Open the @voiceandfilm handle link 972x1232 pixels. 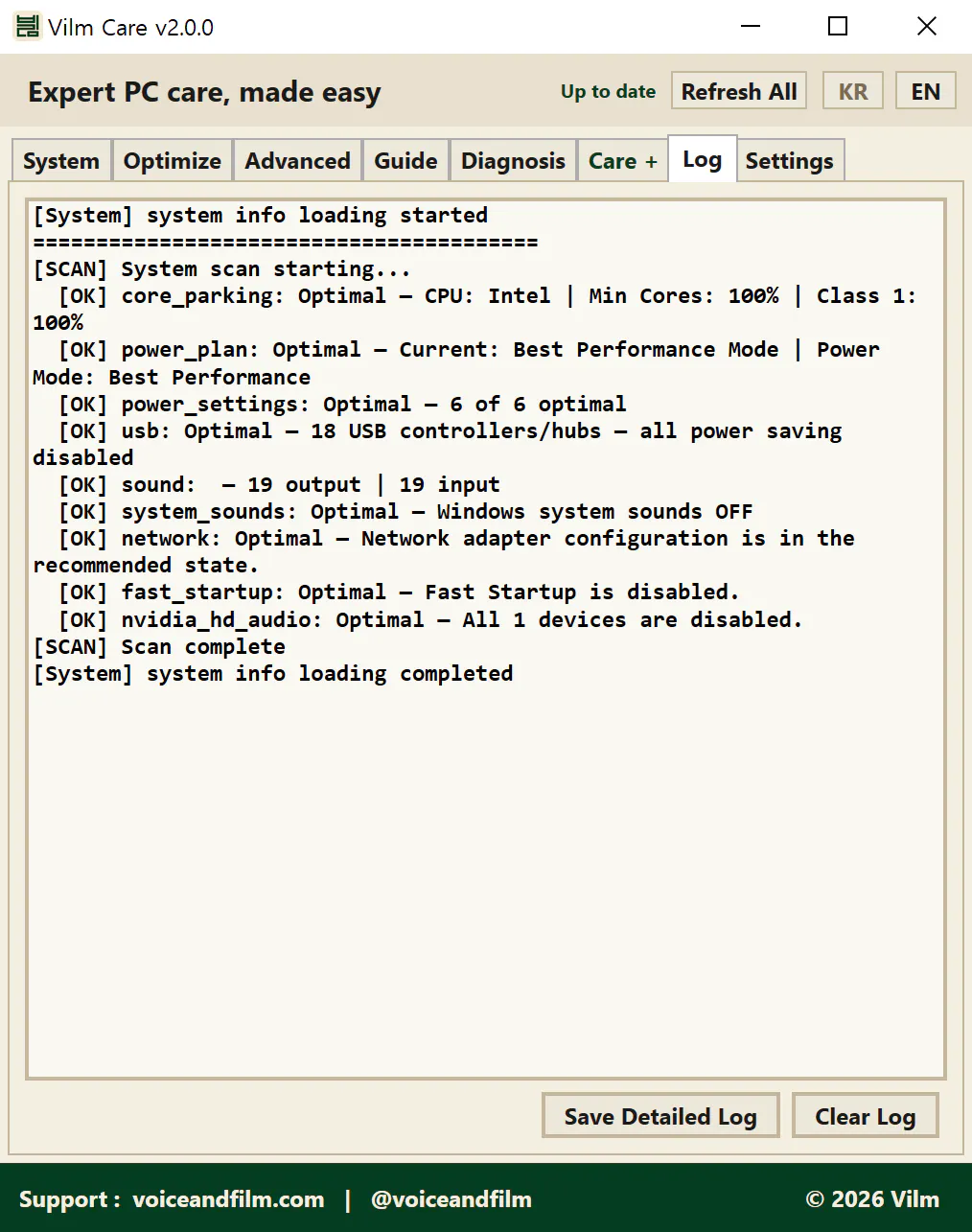[x=451, y=1198]
